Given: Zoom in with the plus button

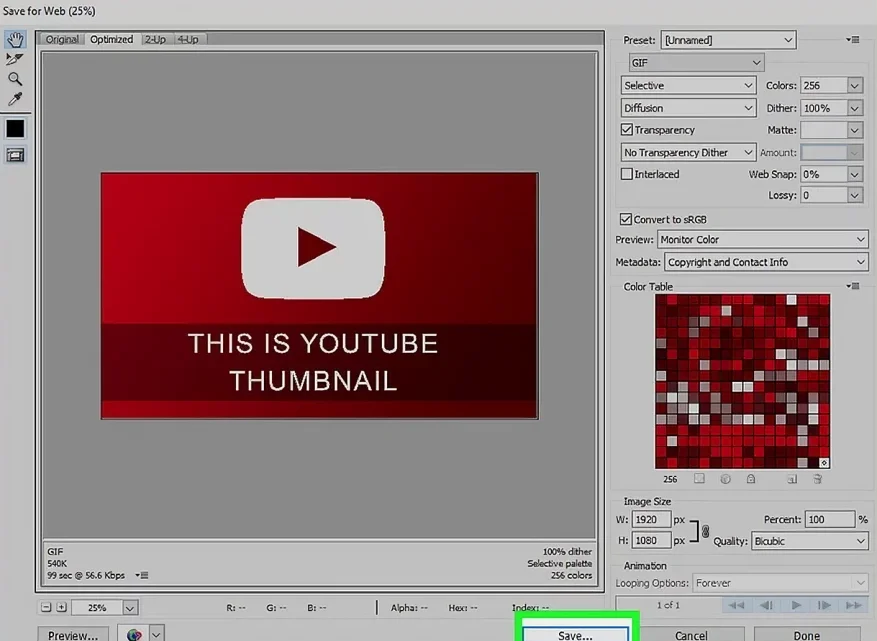Looking at the screenshot, I should point(61,607).
